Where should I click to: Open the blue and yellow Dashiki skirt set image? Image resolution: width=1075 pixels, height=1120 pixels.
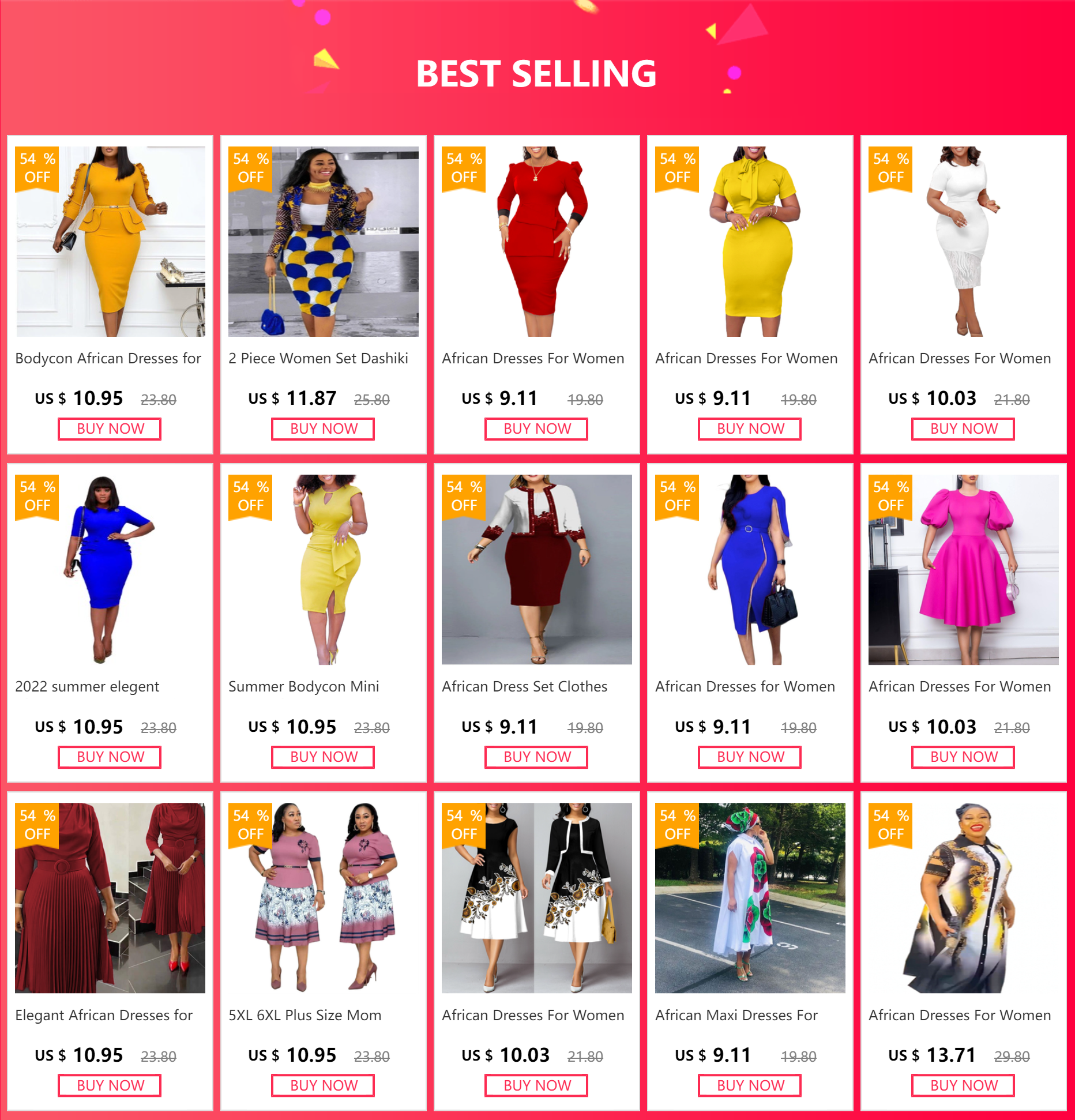[x=324, y=241]
